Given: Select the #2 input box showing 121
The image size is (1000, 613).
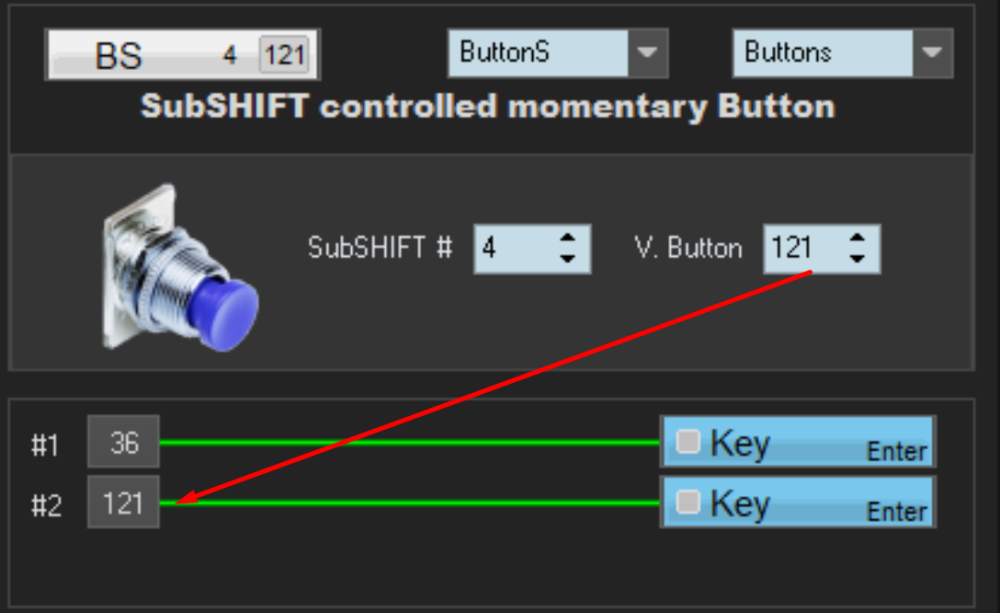Looking at the screenshot, I should click(123, 502).
